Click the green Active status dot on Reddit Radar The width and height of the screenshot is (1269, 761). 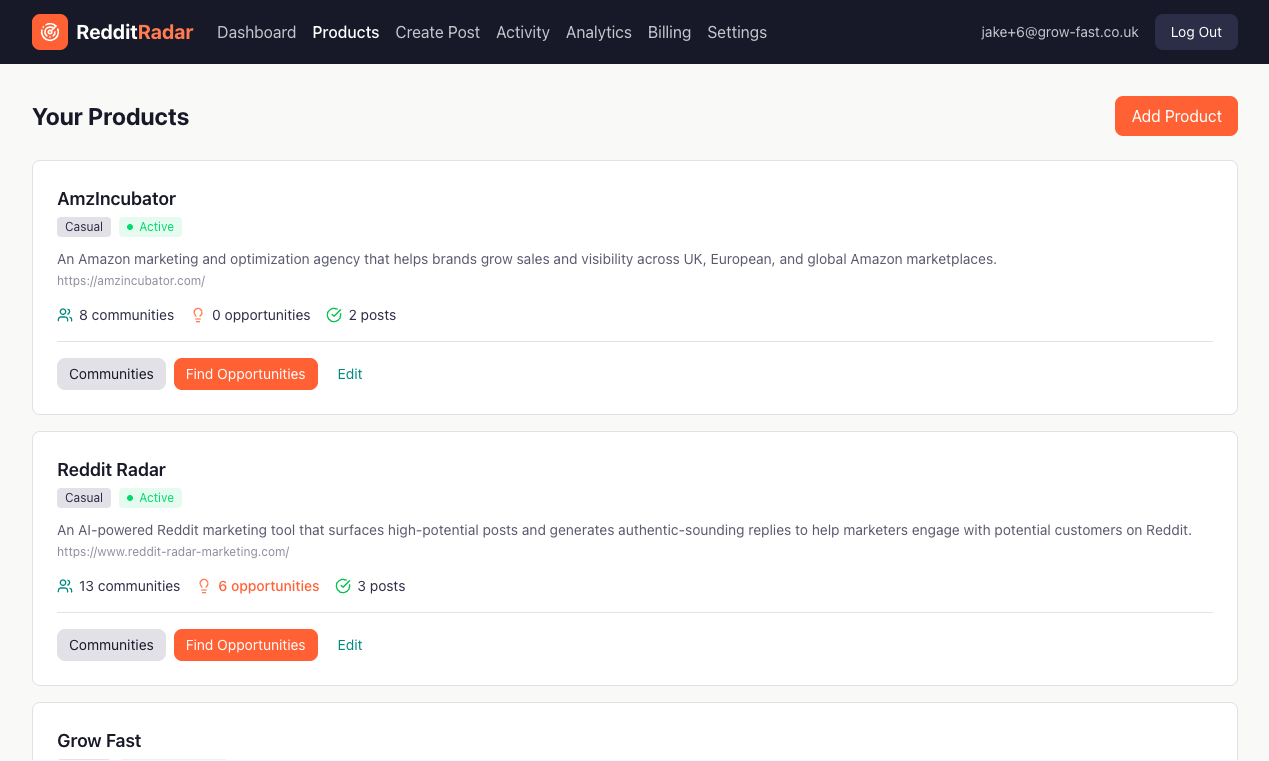[x=131, y=497]
